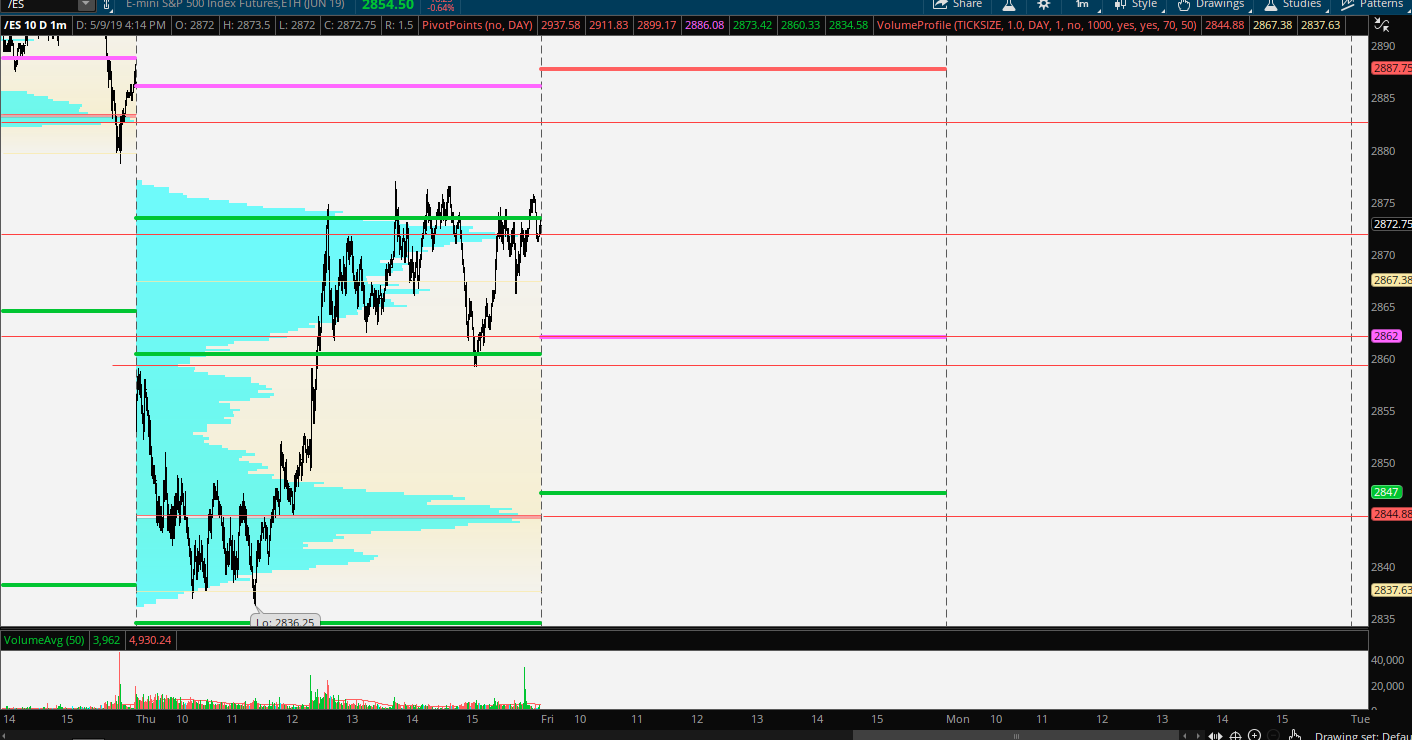Open the Patterns menu

pyautogui.click(x=1373, y=4)
